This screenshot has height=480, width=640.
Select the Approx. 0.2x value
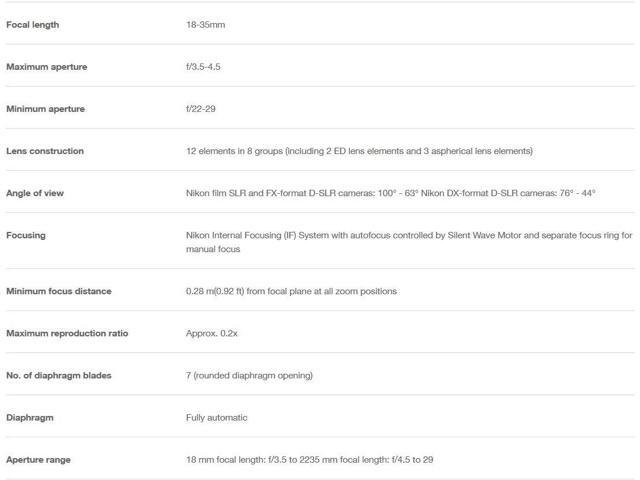212,333
